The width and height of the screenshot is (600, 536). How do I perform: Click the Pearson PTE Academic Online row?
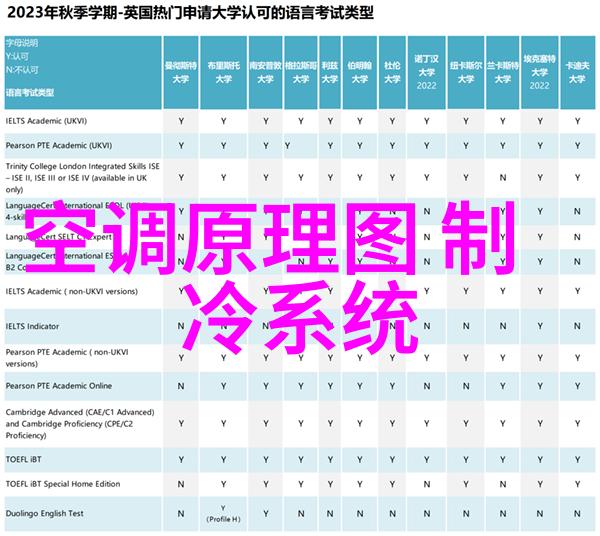(58, 386)
